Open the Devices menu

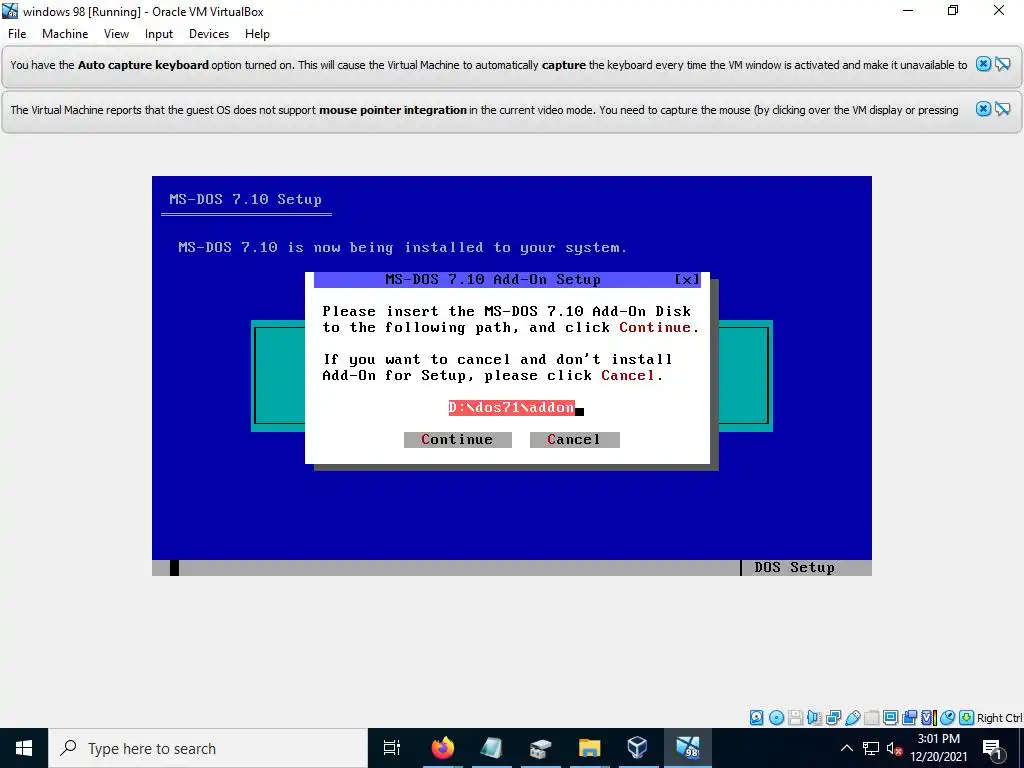point(209,34)
